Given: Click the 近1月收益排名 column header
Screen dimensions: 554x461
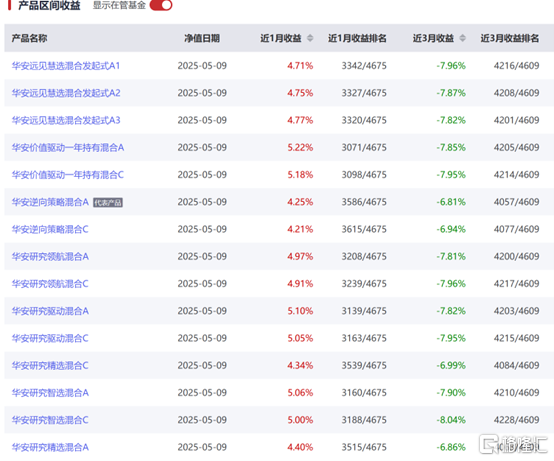Looking at the screenshot, I should 357,38.
